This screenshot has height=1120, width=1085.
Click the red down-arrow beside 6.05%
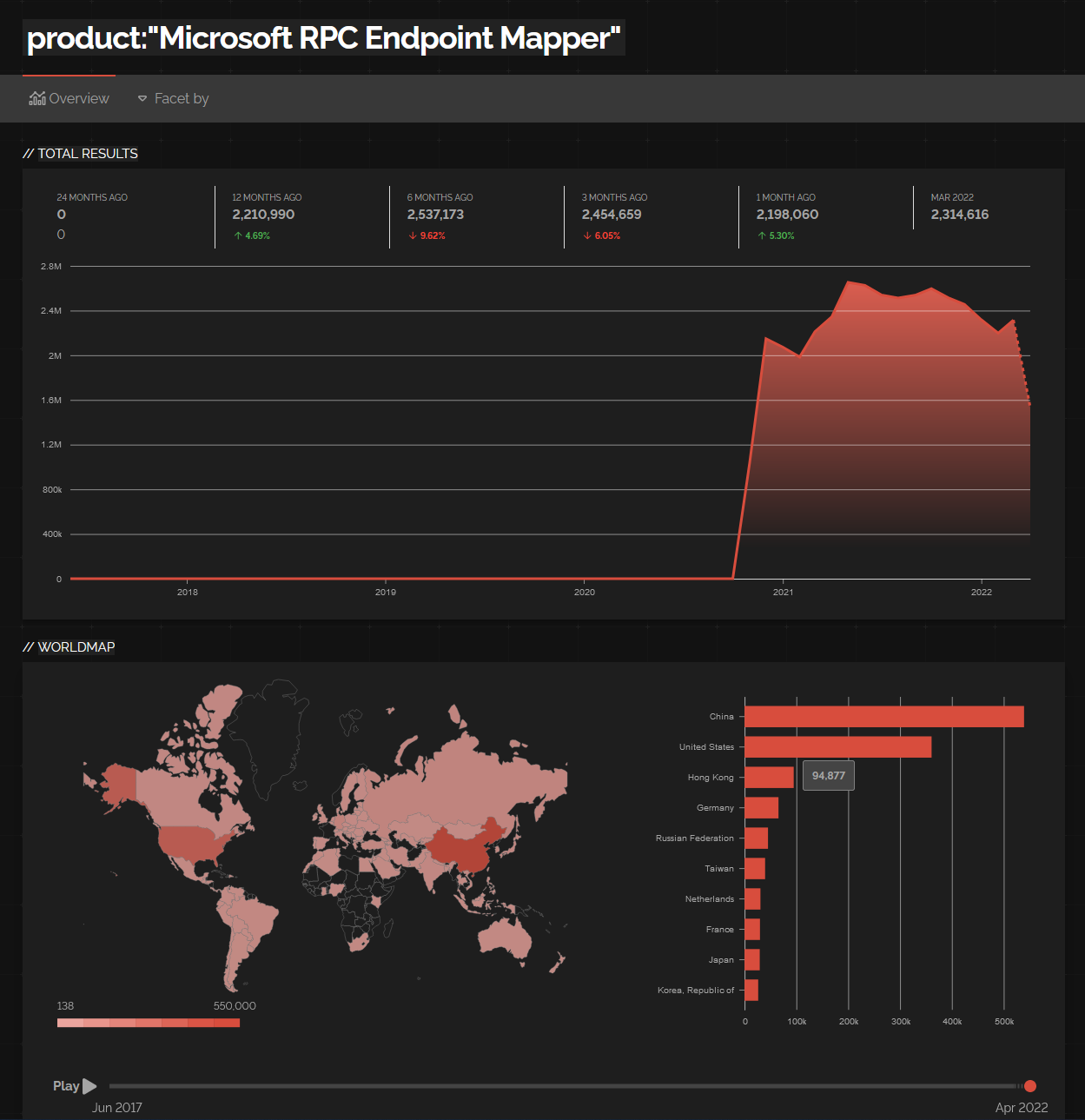click(587, 235)
